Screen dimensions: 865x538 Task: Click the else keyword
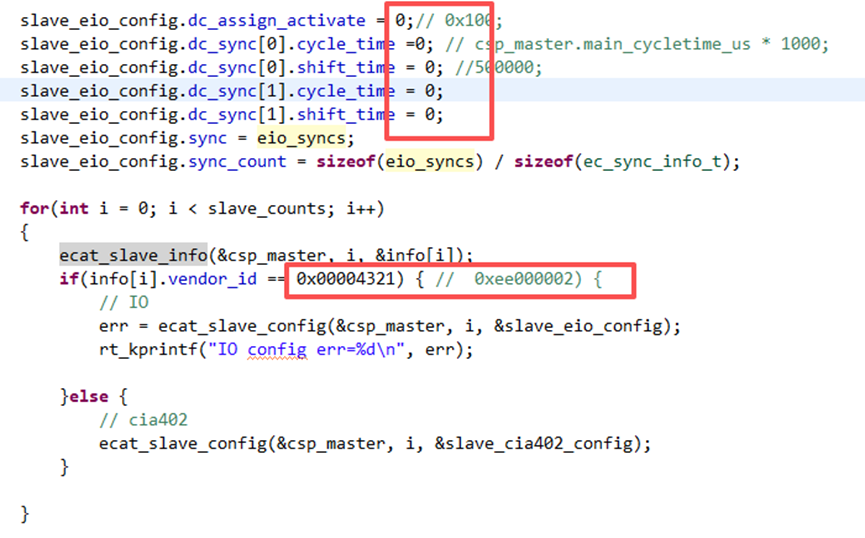click(x=89, y=396)
